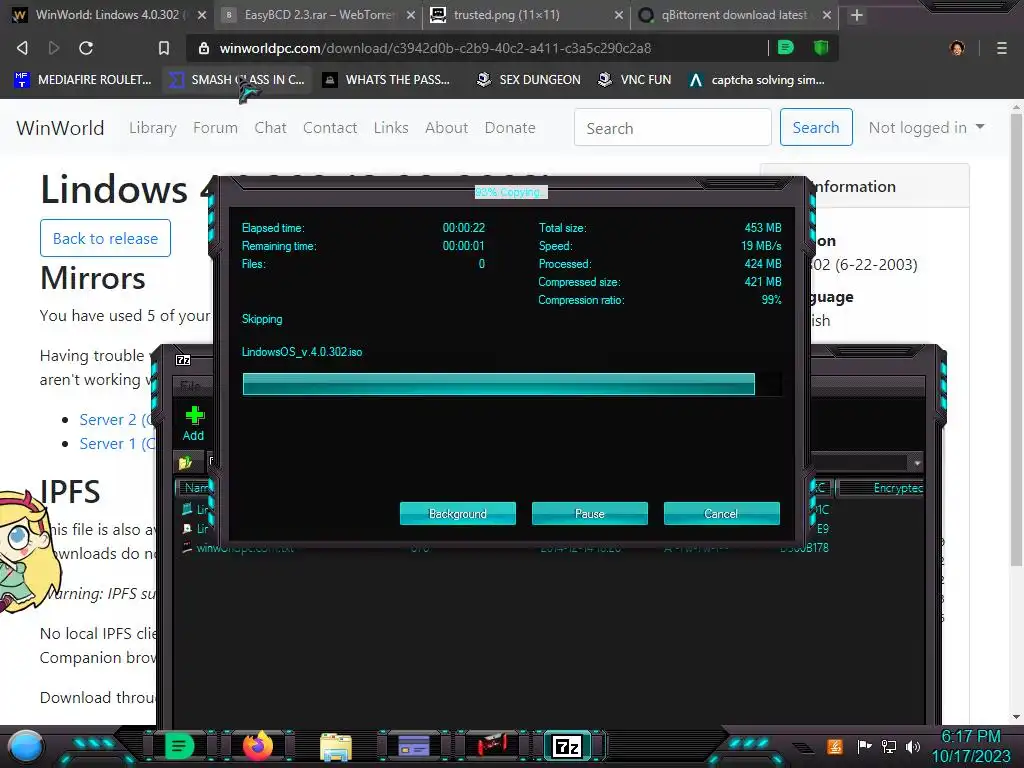This screenshot has width=1024, height=768.
Task: Click the up-folder icon in the 7-Zip window
Action: [x=185, y=462]
